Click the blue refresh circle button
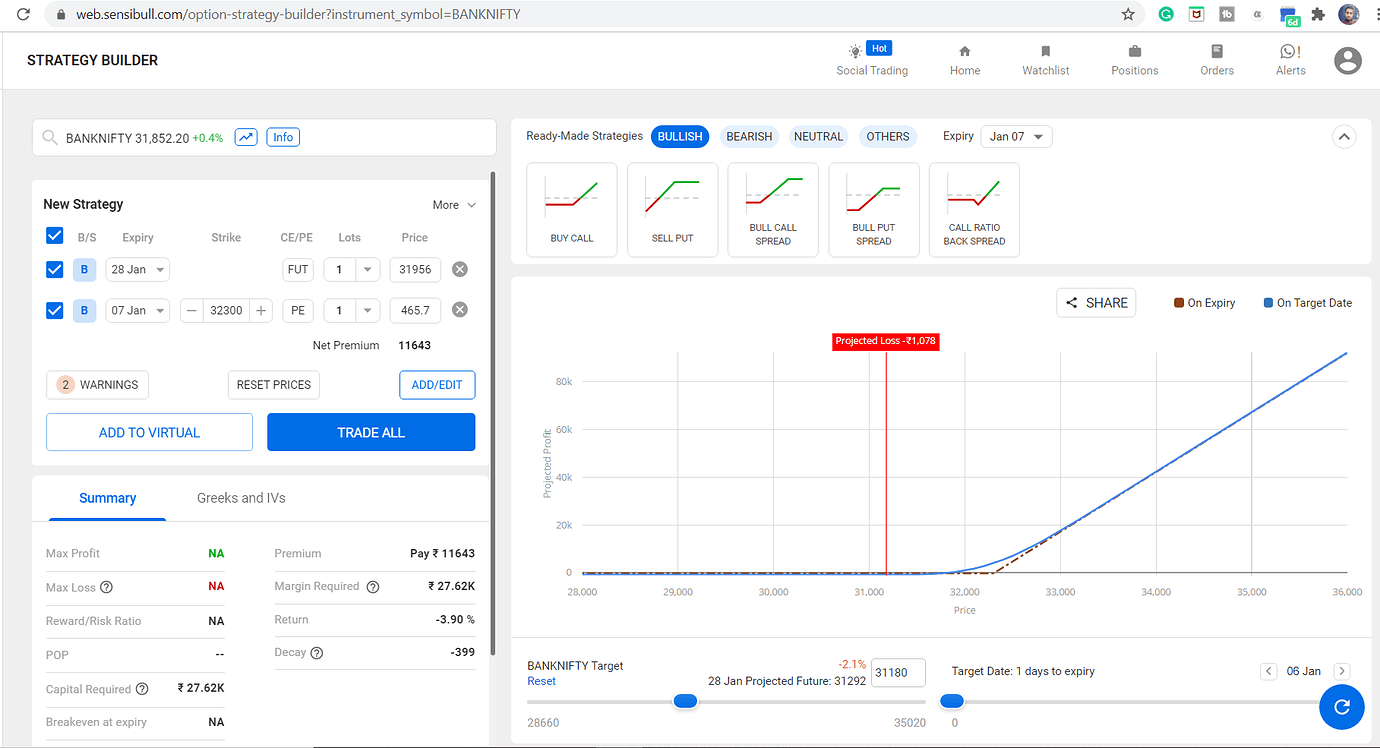Image resolution: width=1380 pixels, height=748 pixels. click(1342, 707)
